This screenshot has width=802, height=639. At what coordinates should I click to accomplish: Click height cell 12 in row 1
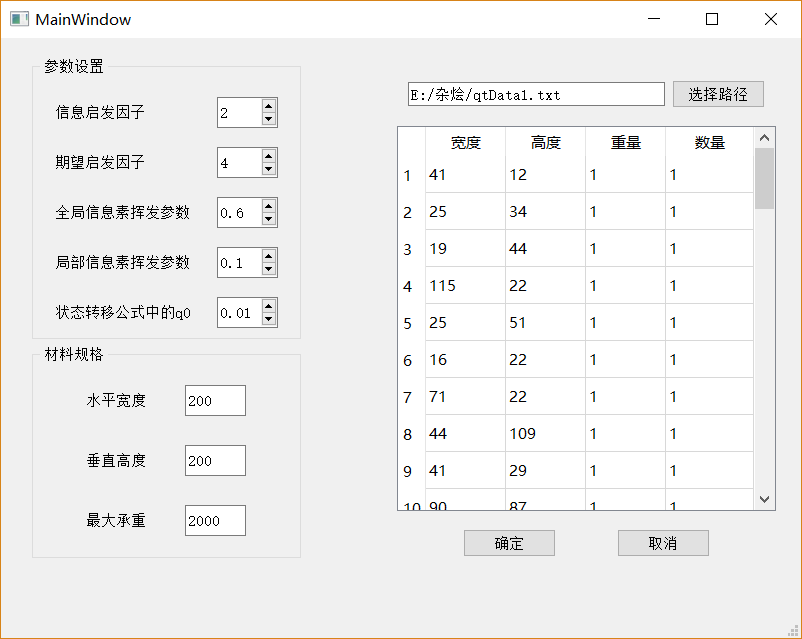pyautogui.click(x=546, y=174)
